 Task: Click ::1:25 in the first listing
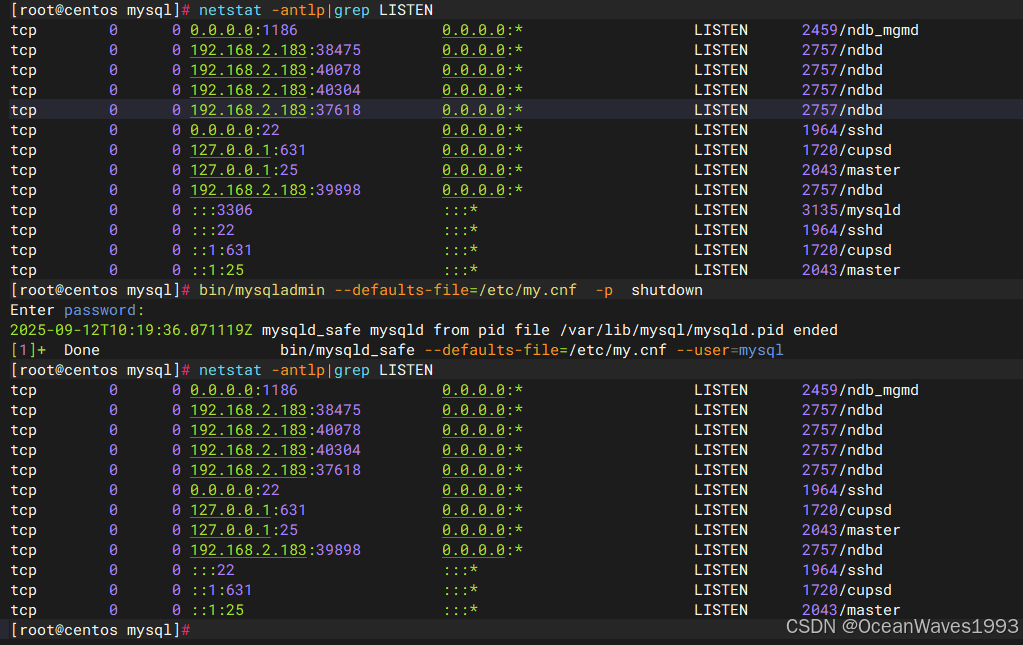tap(217, 270)
